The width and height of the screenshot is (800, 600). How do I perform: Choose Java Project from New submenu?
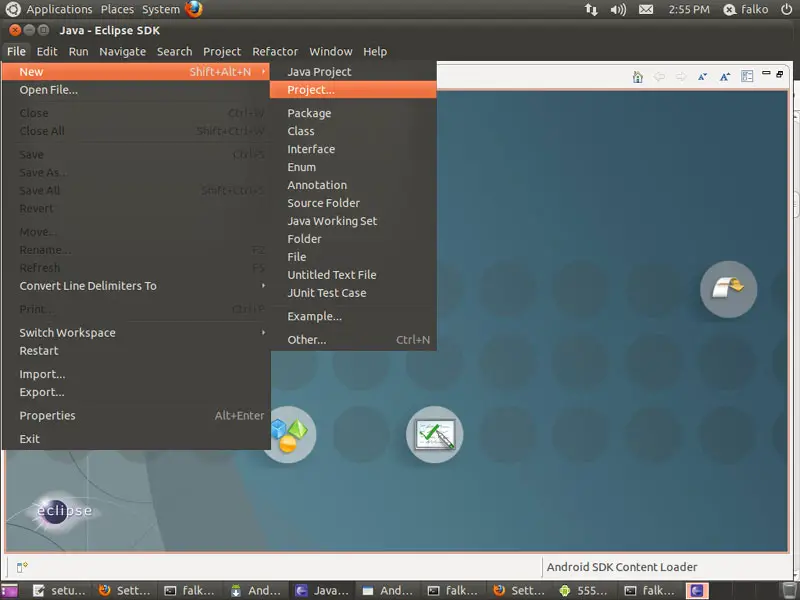(353, 72)
